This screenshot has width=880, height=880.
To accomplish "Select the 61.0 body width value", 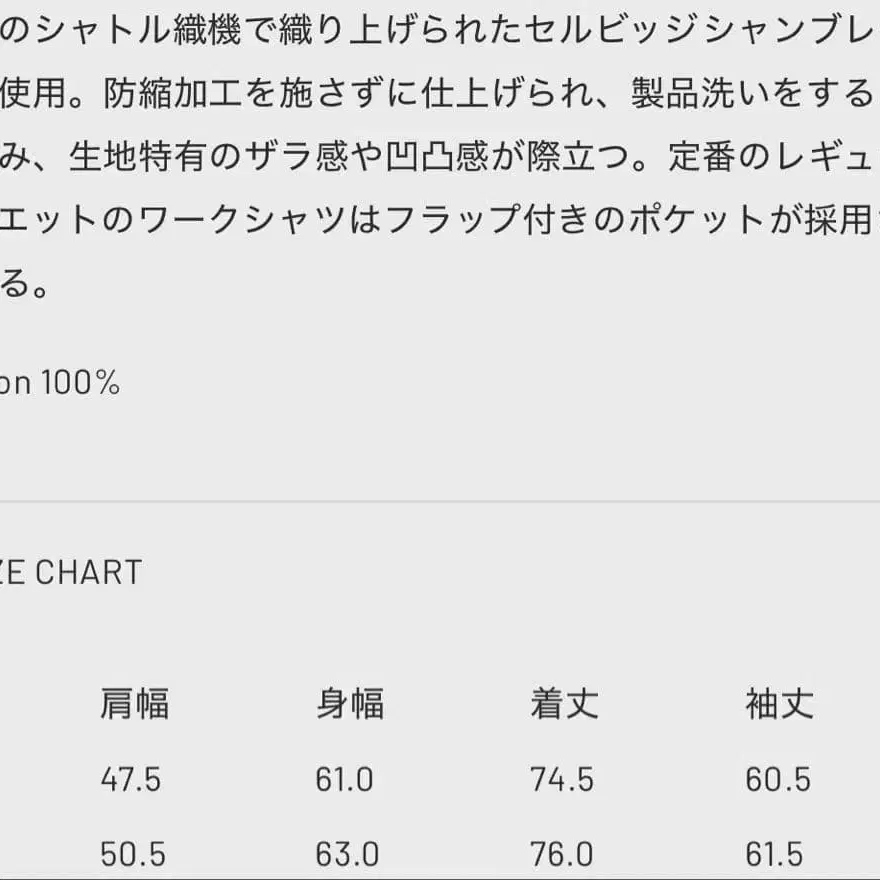I will tap(345, 779).
